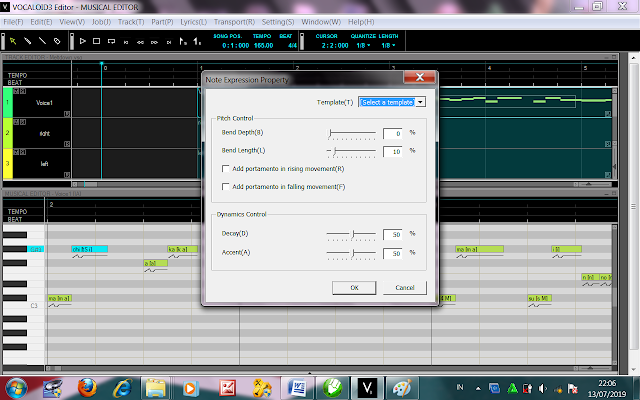The height and width of the screenshot is (400, 640).
Task: Click the Bend Length percent field
Action: tap(393, 151)
